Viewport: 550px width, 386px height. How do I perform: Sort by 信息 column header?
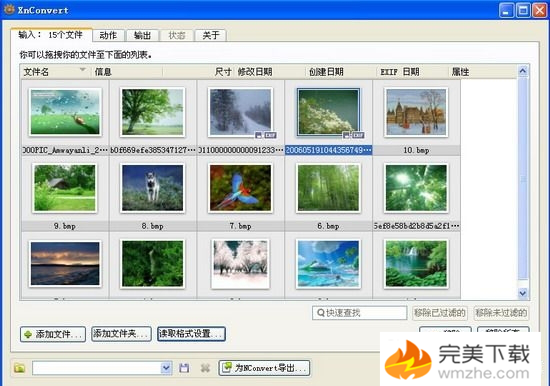tap(126, 72)
